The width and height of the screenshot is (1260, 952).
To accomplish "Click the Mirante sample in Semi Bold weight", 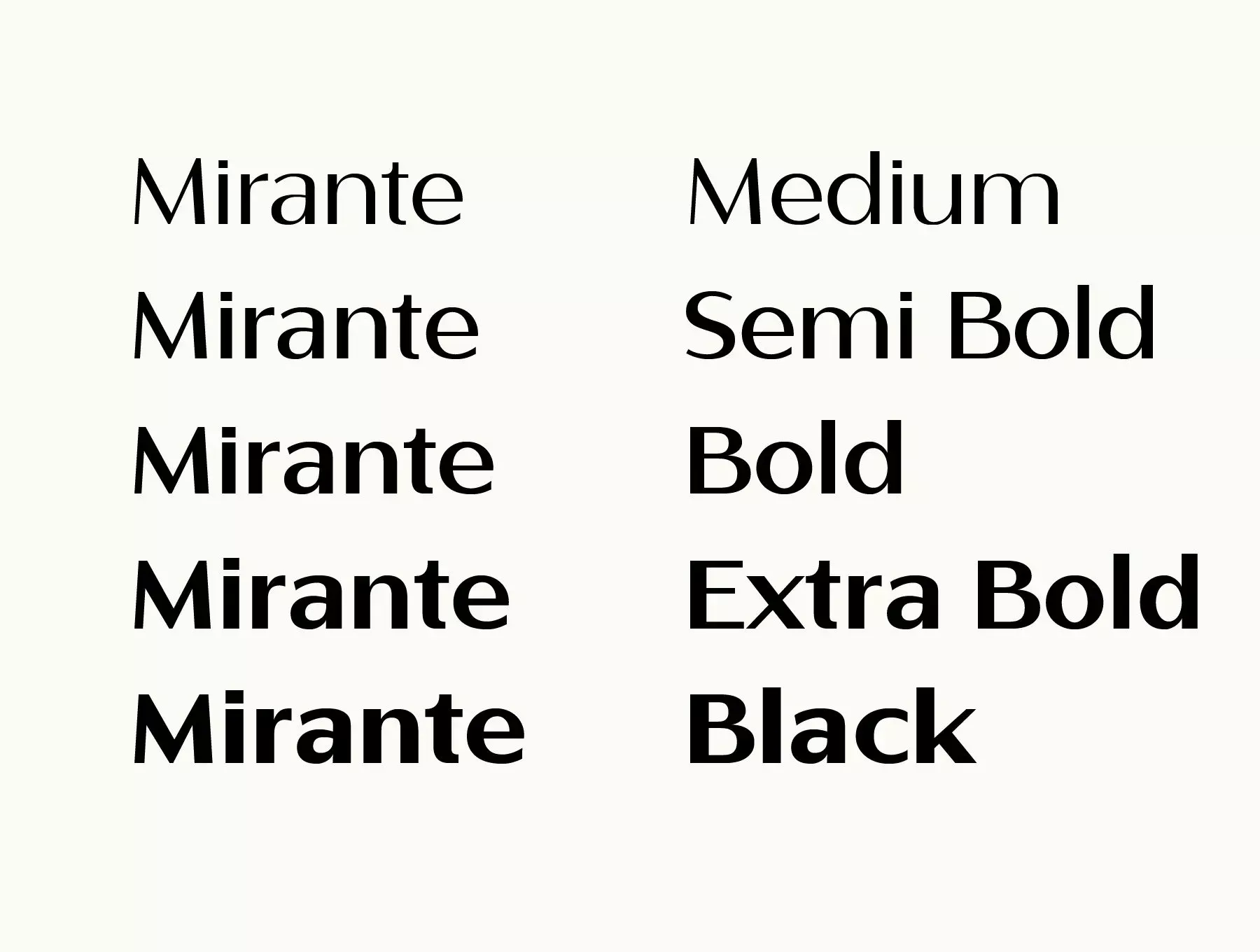I will [x=306, y=325].
